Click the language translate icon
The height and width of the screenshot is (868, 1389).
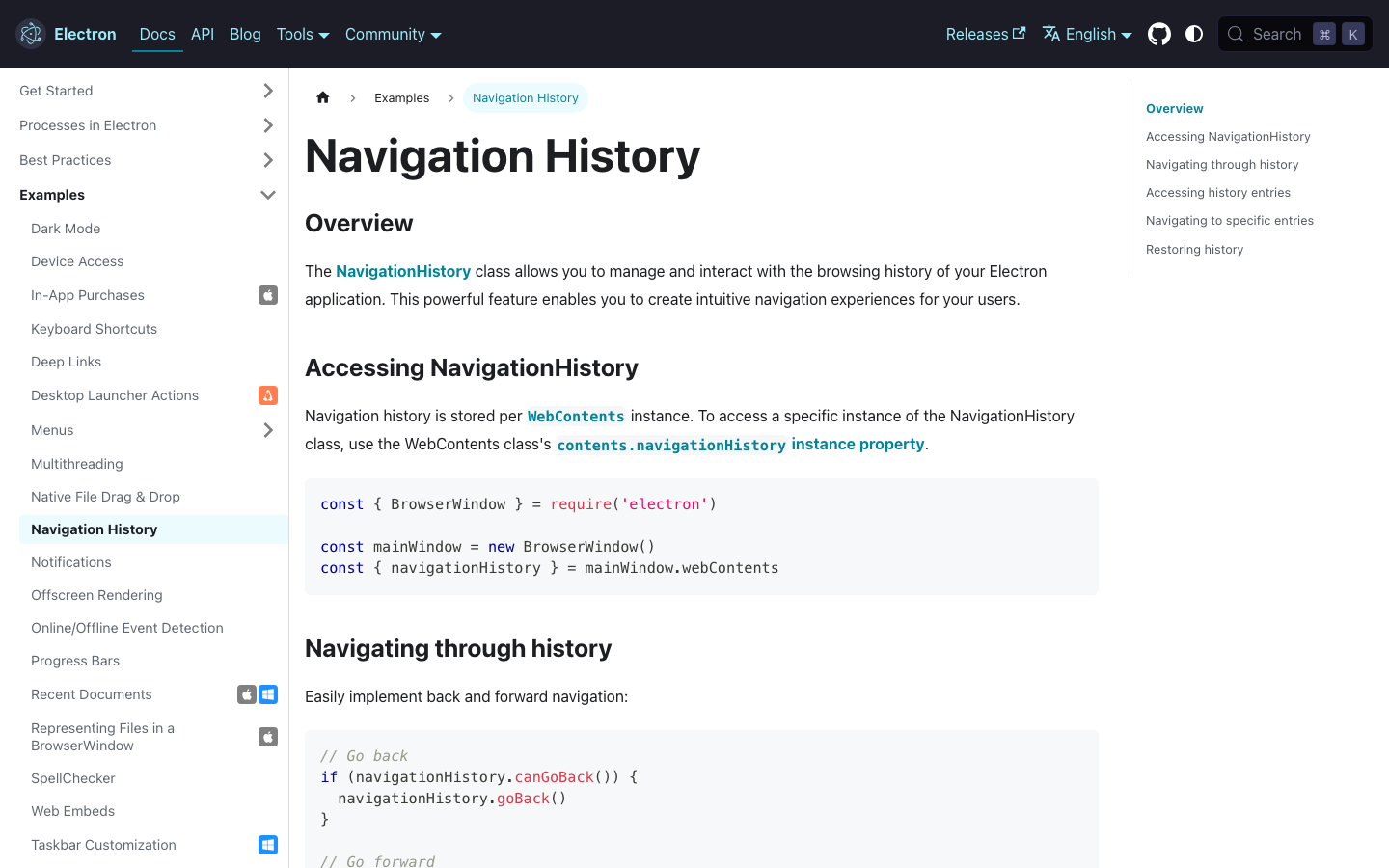tap(1051, 34)
